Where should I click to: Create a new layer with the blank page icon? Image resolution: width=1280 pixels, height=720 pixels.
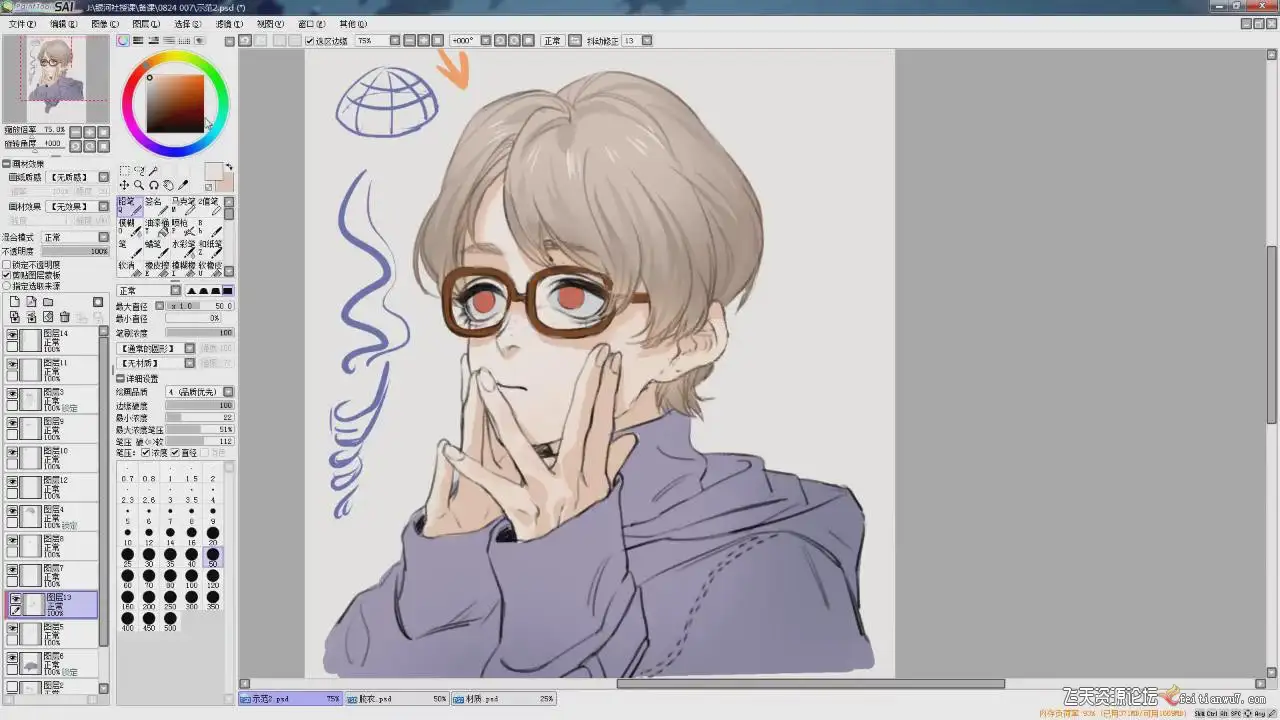(x=15, y=302)
